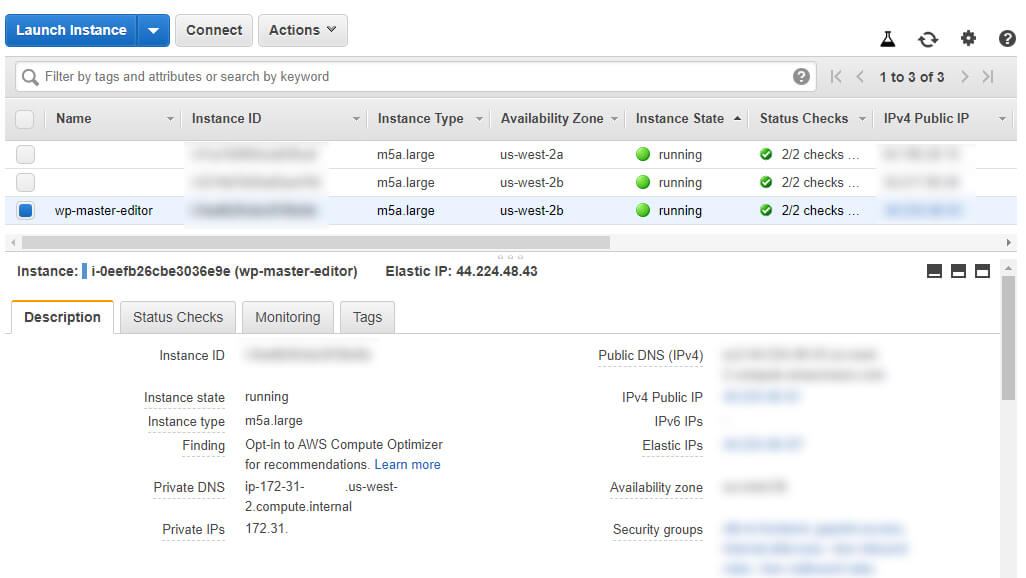1026x578 pixels.
Task: Go to next page with right arrow
Action: click(964, 76)
